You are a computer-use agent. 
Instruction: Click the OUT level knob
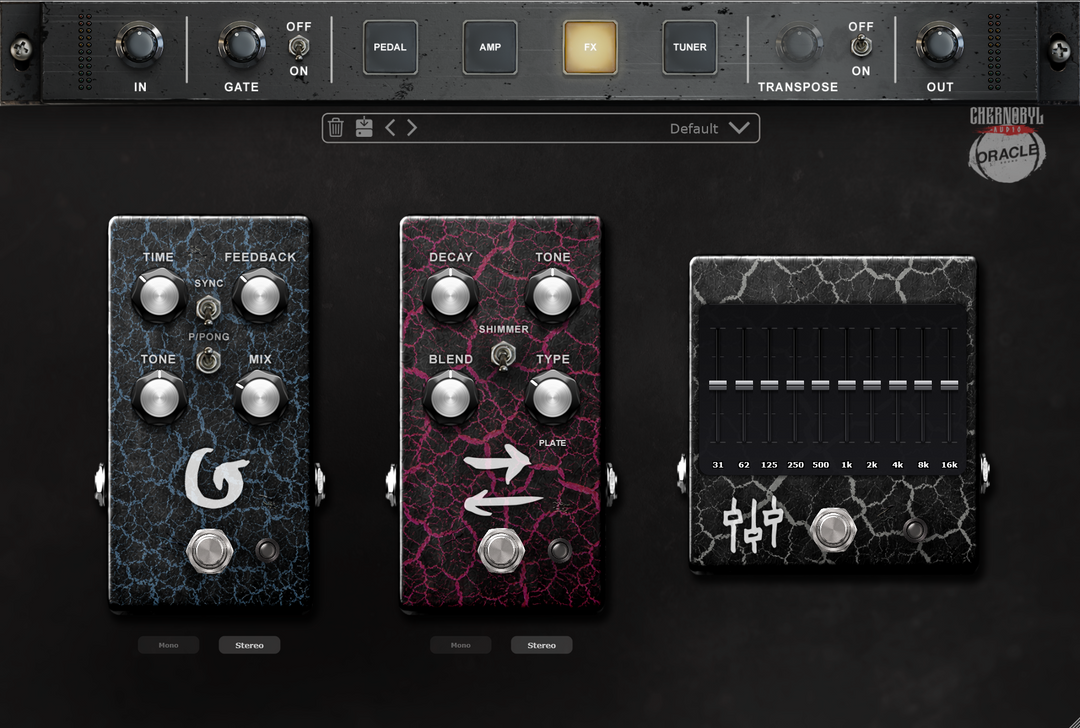(939, 44)
